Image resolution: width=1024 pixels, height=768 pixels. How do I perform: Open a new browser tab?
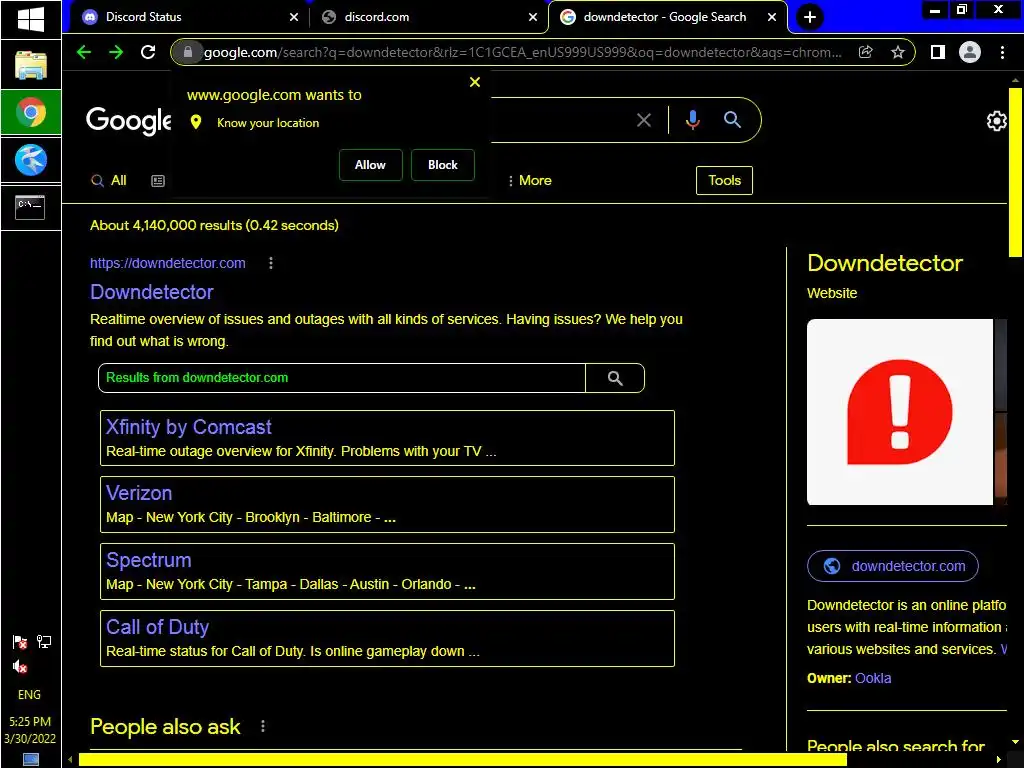pyautogui.click(x=810, y=17)
